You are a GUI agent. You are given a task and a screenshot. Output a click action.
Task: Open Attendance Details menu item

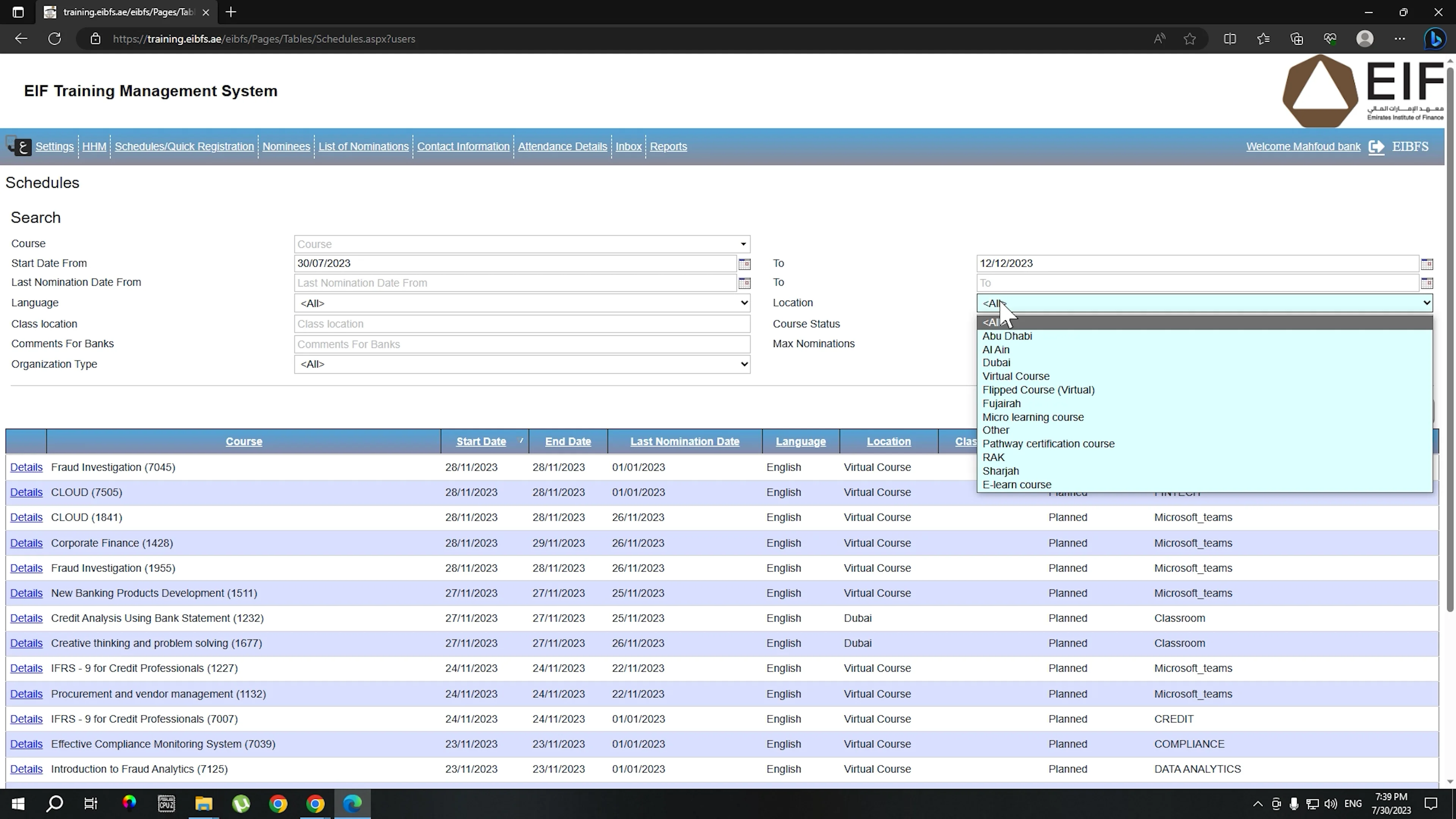click(x=562, y=146)
